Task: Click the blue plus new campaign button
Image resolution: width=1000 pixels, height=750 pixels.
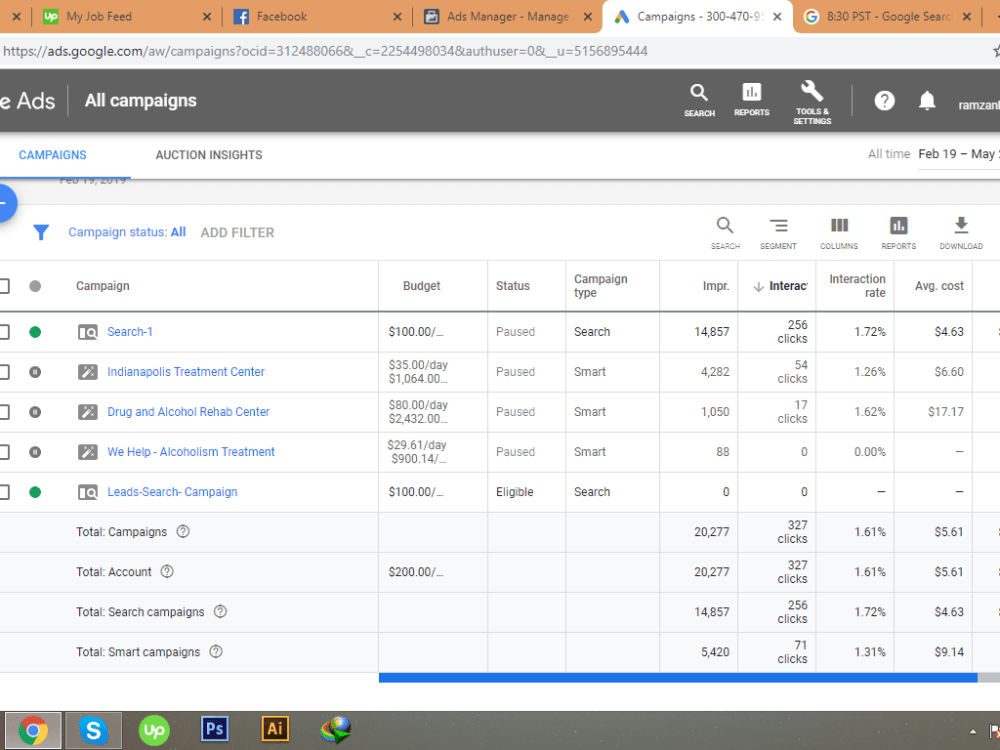Action: [5, 203]
